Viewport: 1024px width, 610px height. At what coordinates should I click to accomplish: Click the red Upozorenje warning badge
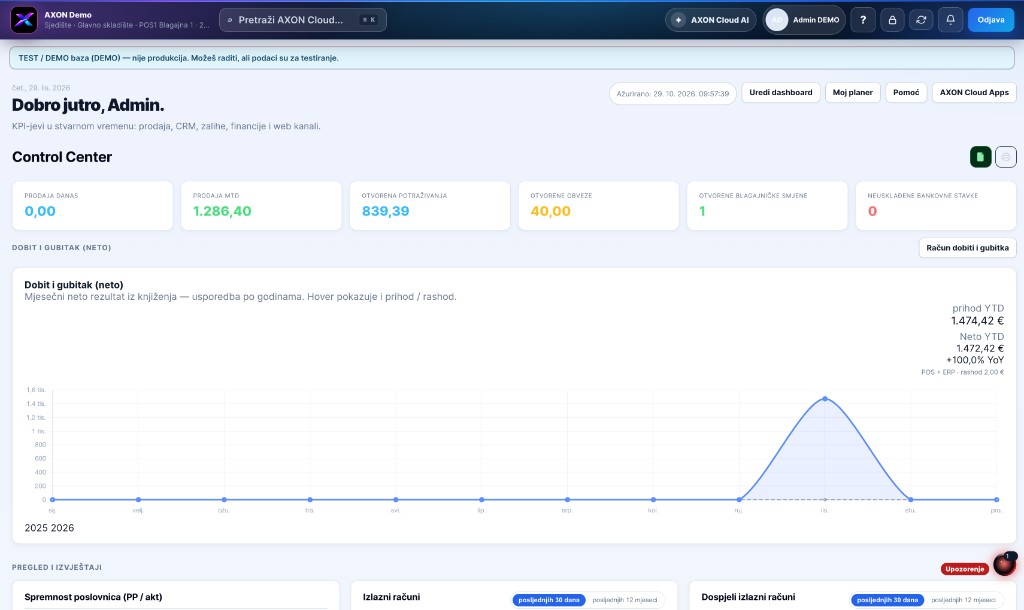965,569
